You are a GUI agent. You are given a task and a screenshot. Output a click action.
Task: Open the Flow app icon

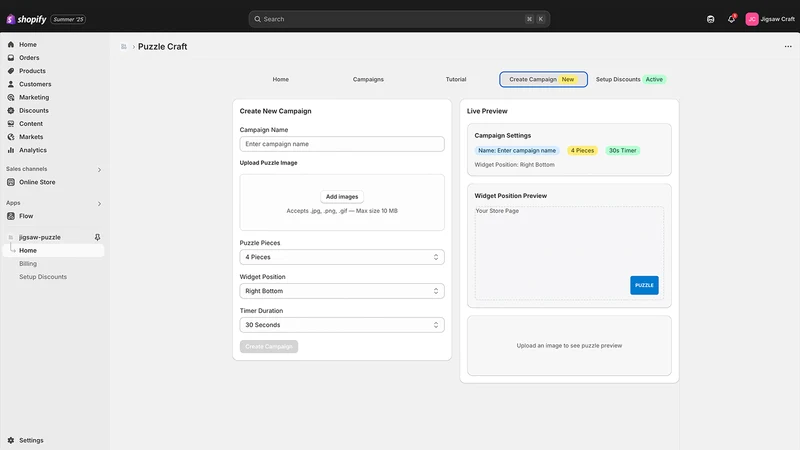[11, 216]
